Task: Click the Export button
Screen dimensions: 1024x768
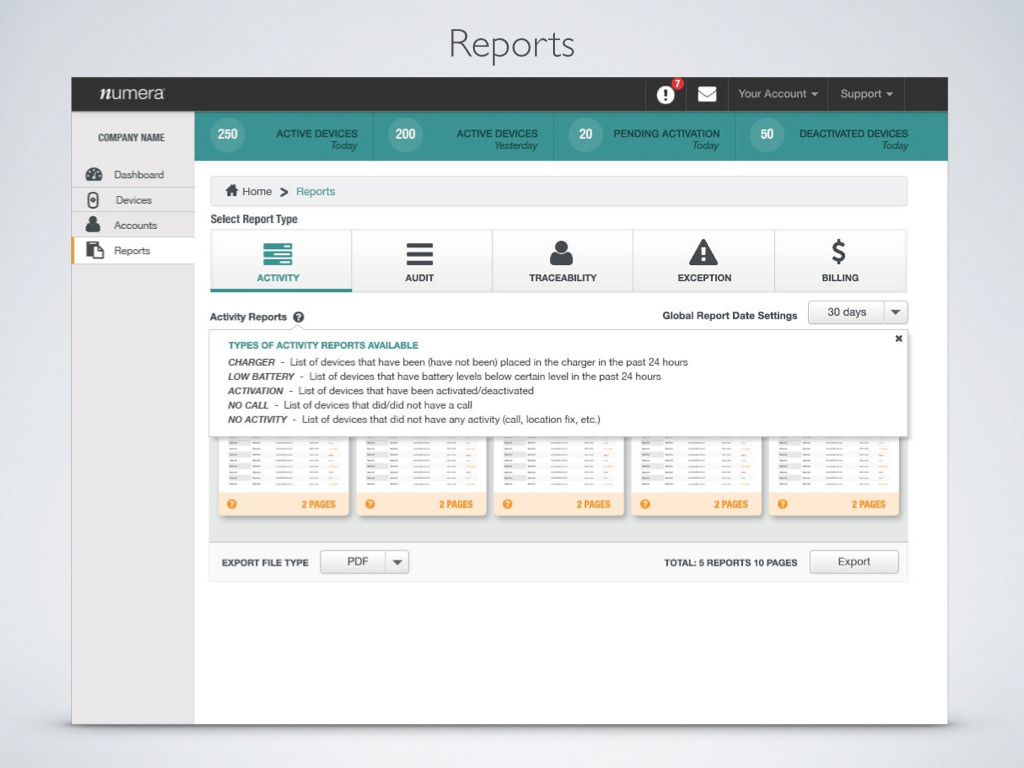Action: 854,562
